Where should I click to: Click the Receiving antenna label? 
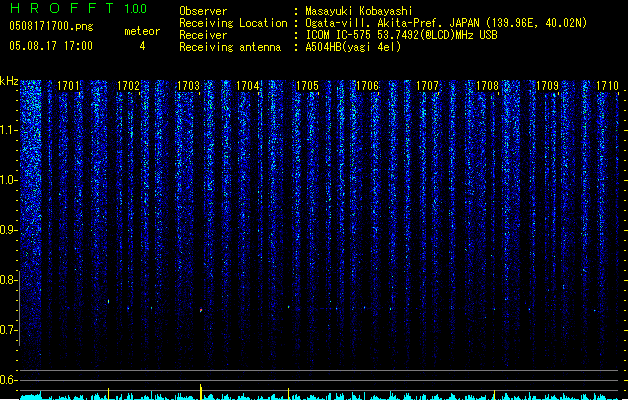click(230, 47)
